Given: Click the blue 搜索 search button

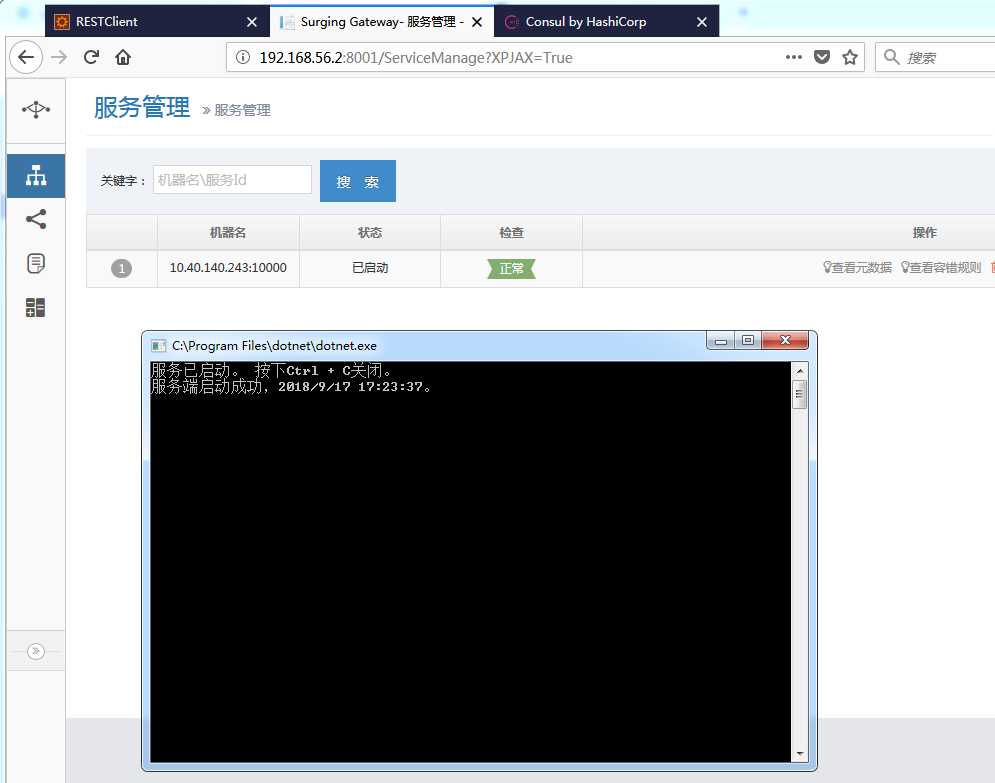Looking at the screenshot, I should (x=358, y=181).
